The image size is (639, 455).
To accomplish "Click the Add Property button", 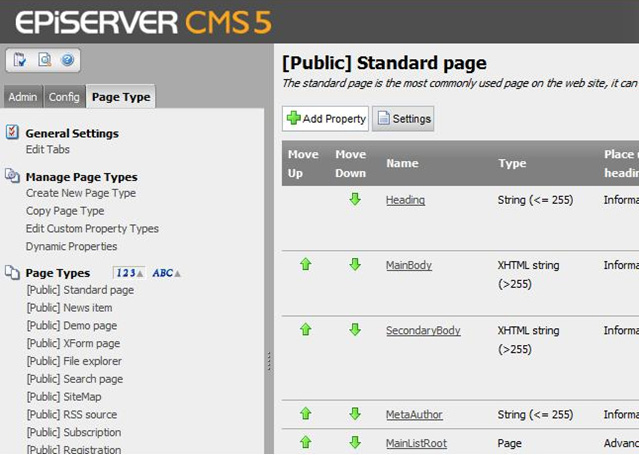I will click(x=325, y=119).
